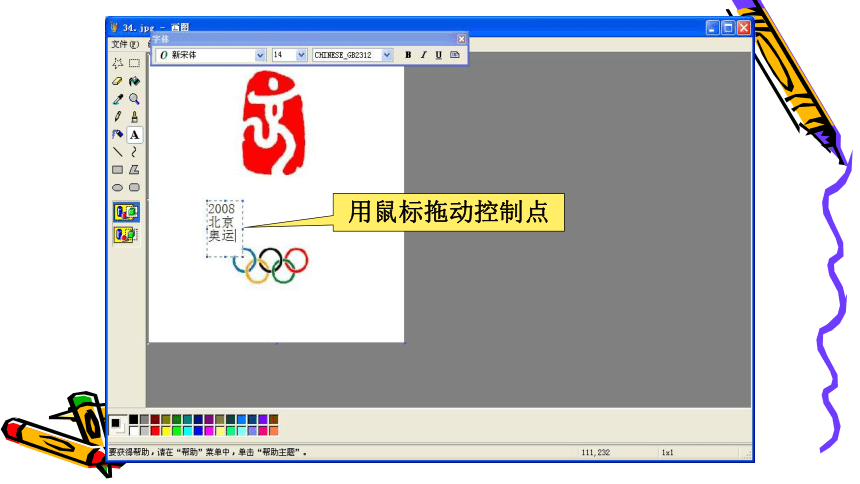Select the Polygon shape tool
Image resolution: width=860 pixels, height=484 pixels.
134,170
